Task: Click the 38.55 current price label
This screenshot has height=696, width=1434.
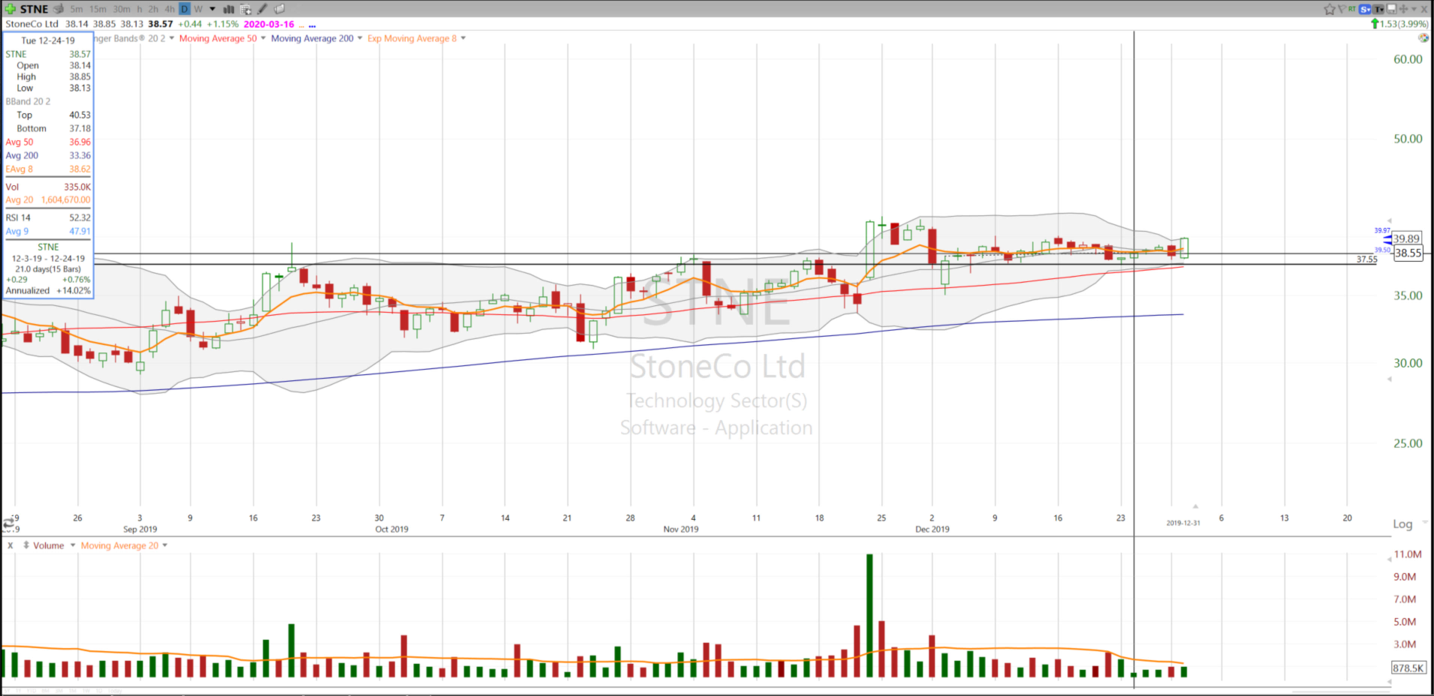Action: coord(1408,253)
